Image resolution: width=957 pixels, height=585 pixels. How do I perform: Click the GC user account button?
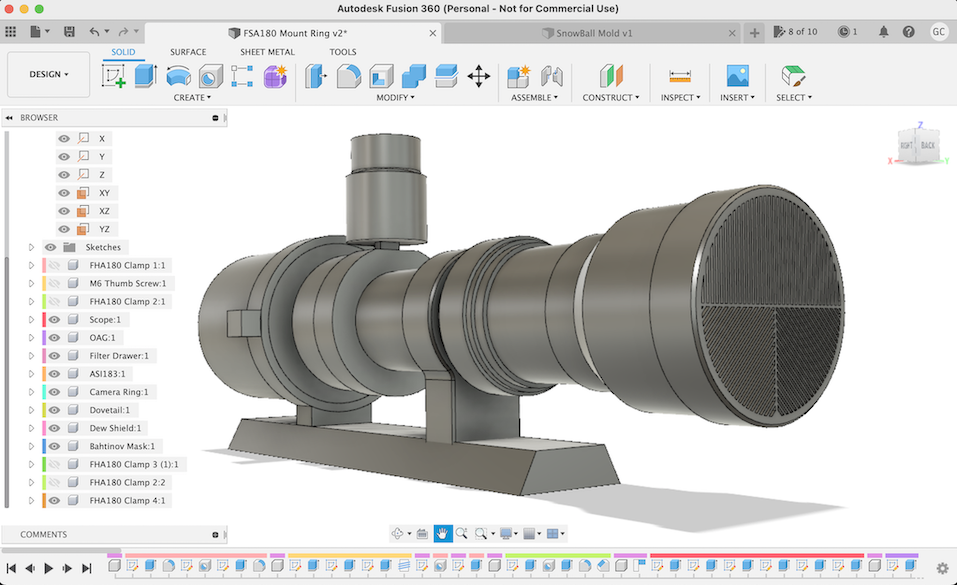(938, 32)
